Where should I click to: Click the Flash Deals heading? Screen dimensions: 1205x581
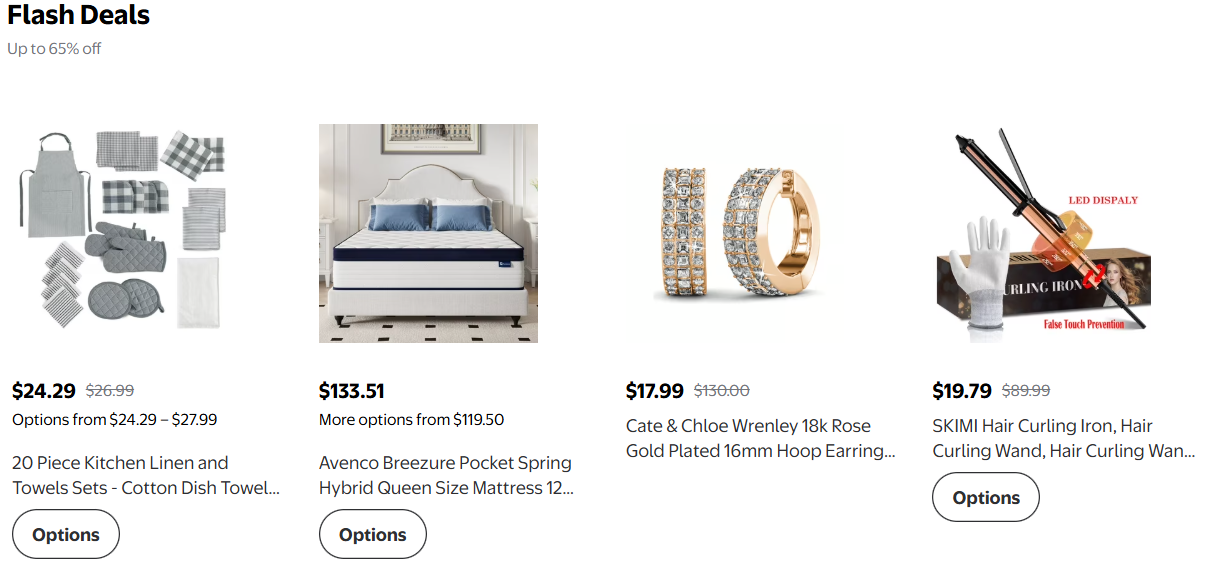point(78,16)
